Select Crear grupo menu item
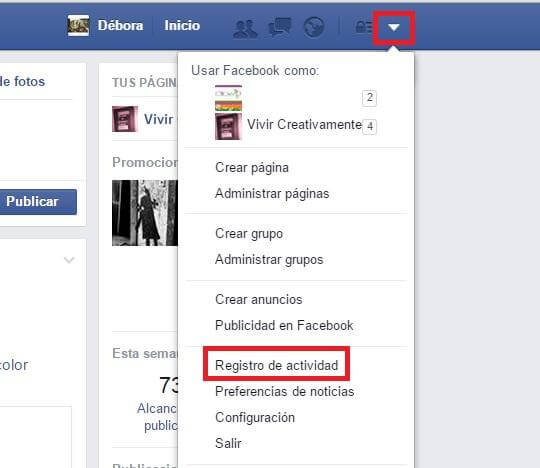Screen dimensions: 540x468 pyautogui.click(x=249, y=233)
